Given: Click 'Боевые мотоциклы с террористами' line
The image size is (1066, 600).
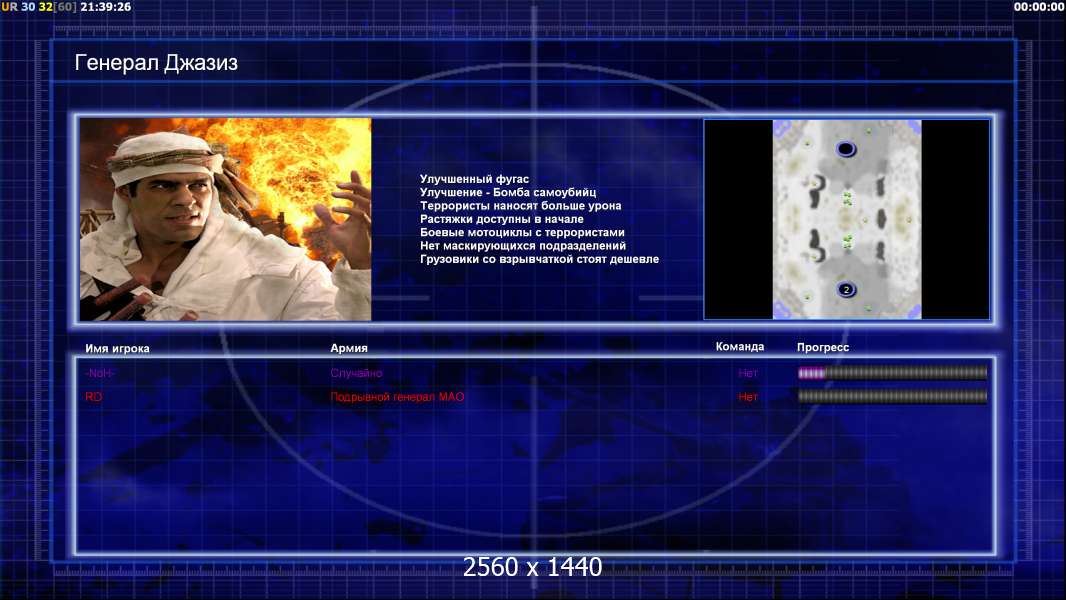Looking at the screenshot, I should point(522,232).
